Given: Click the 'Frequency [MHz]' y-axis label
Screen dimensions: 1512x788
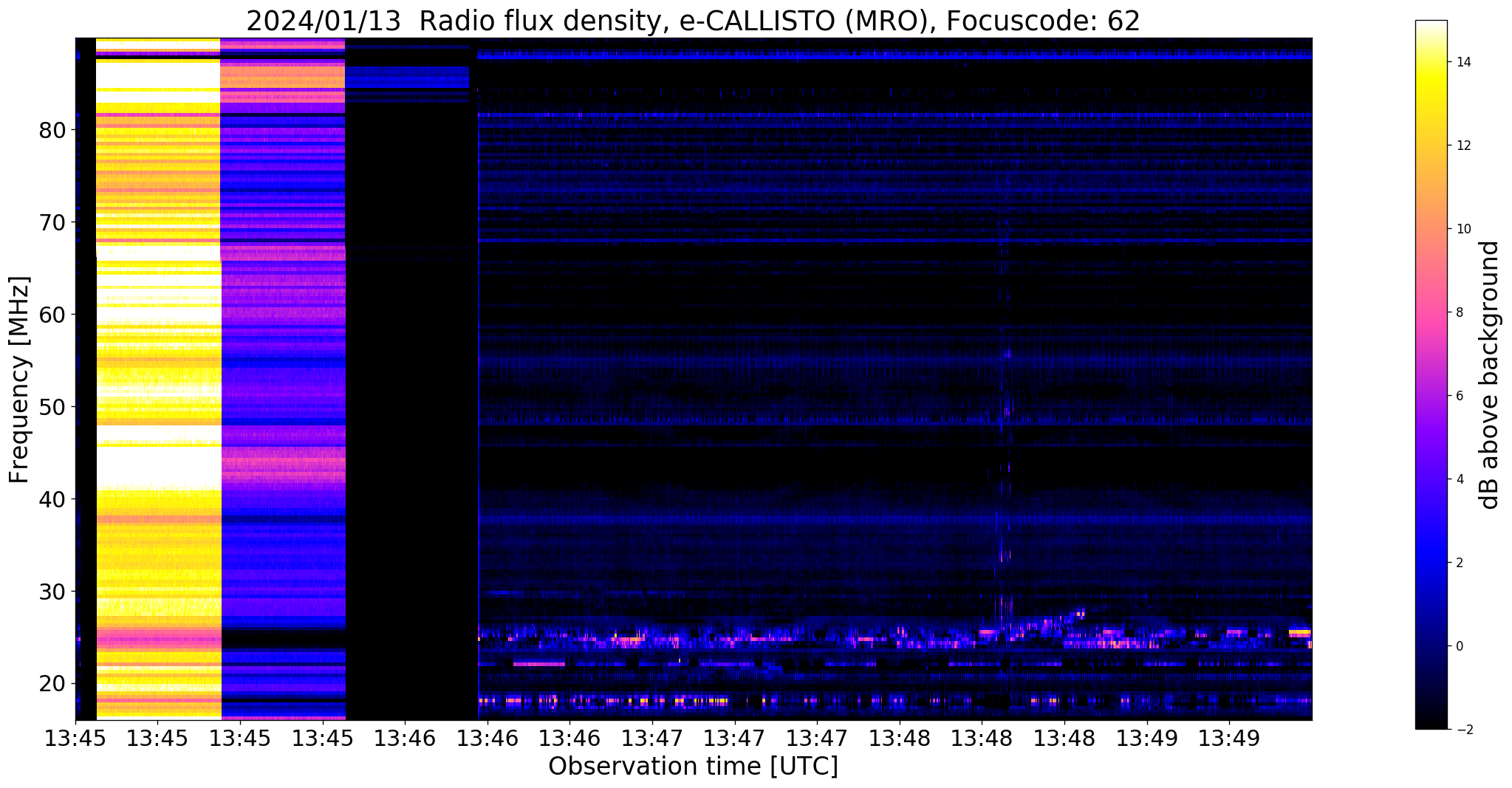Looking at the screenshot, I should click(20, 380).
